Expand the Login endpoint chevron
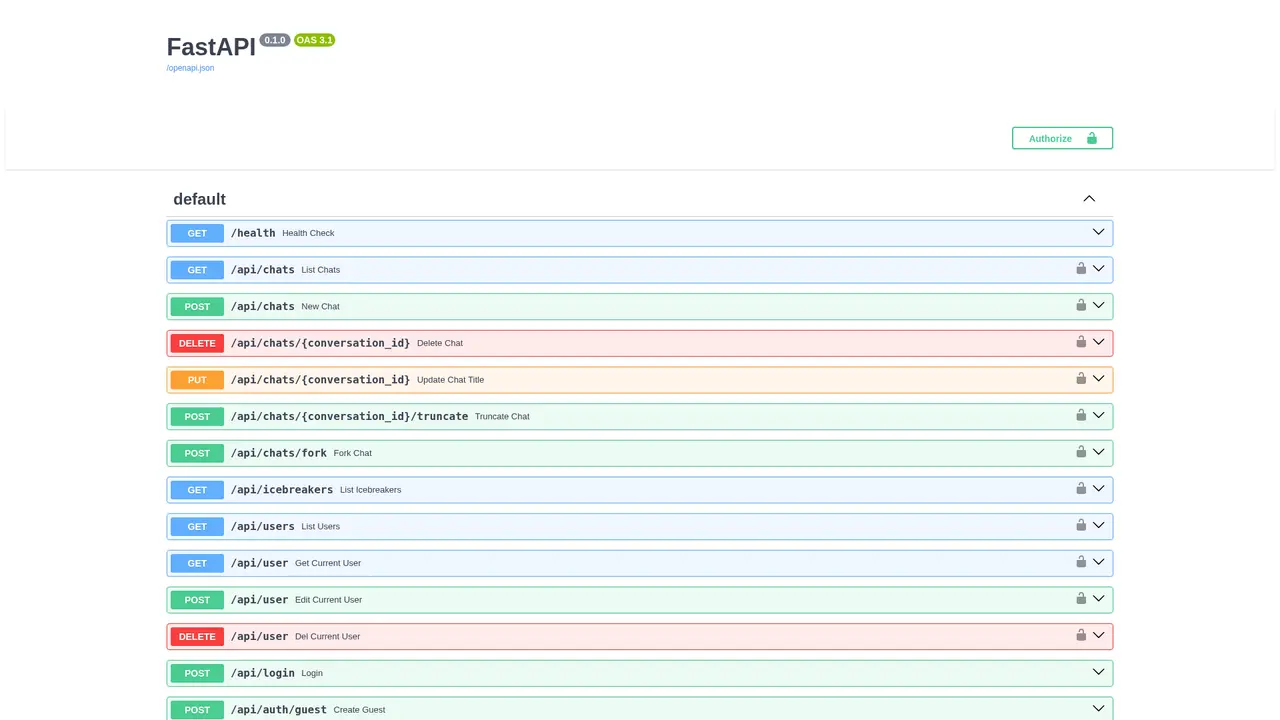 pyautogui.click(x=1098, y=672)
